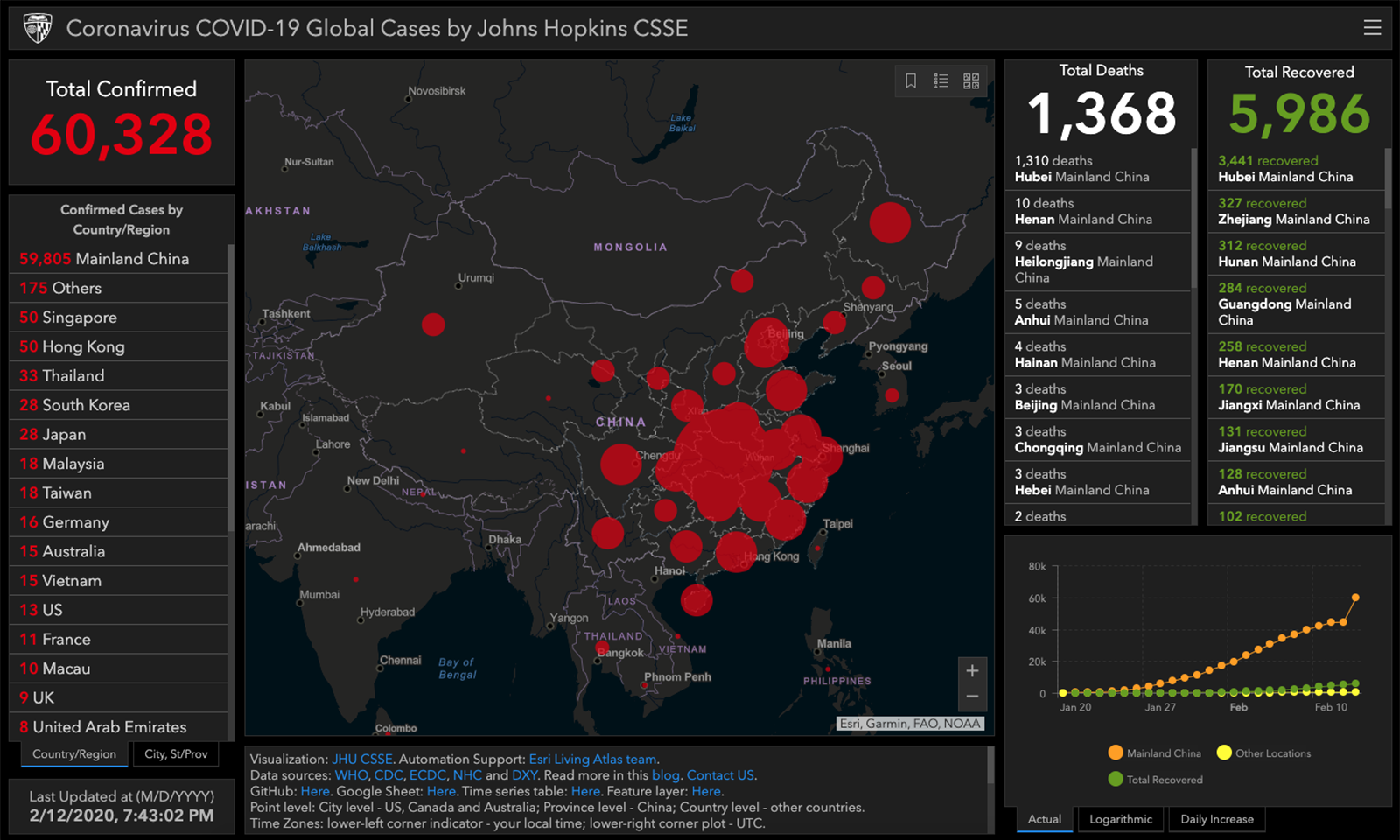Click the info panel scrollbar
The width and height of the screenshot is (1400, 840).
[x=990, y=766]
